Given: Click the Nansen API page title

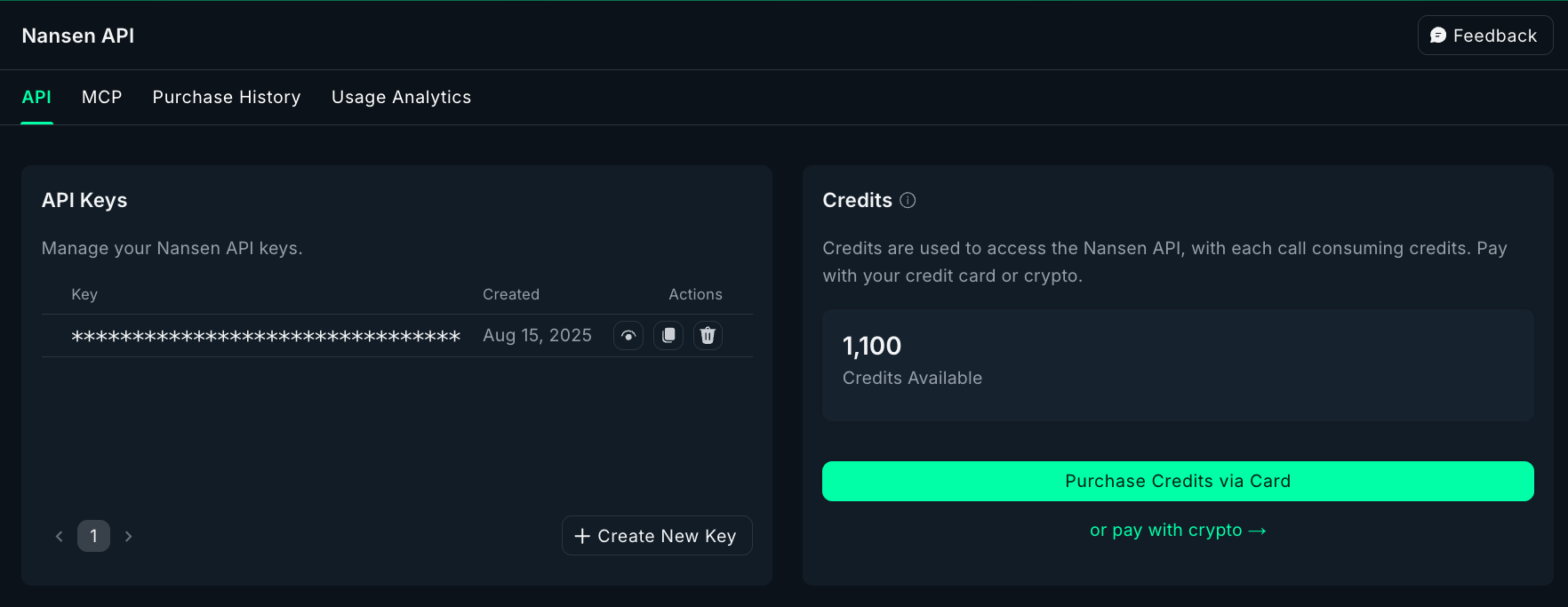Looking at the screenshot, I should [x=78, y=36].
